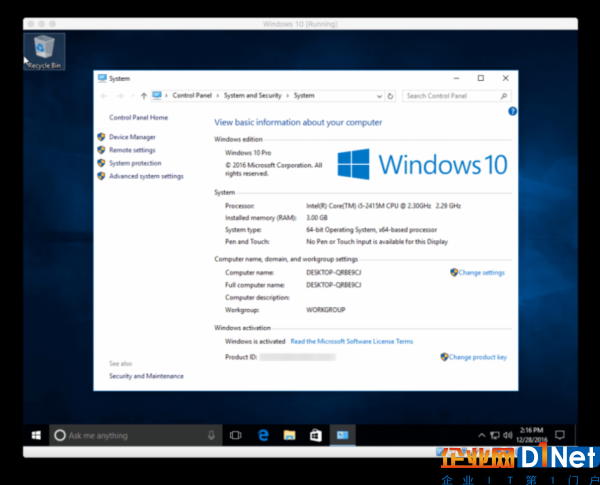Open the network tray icon

tap(495, 435)
